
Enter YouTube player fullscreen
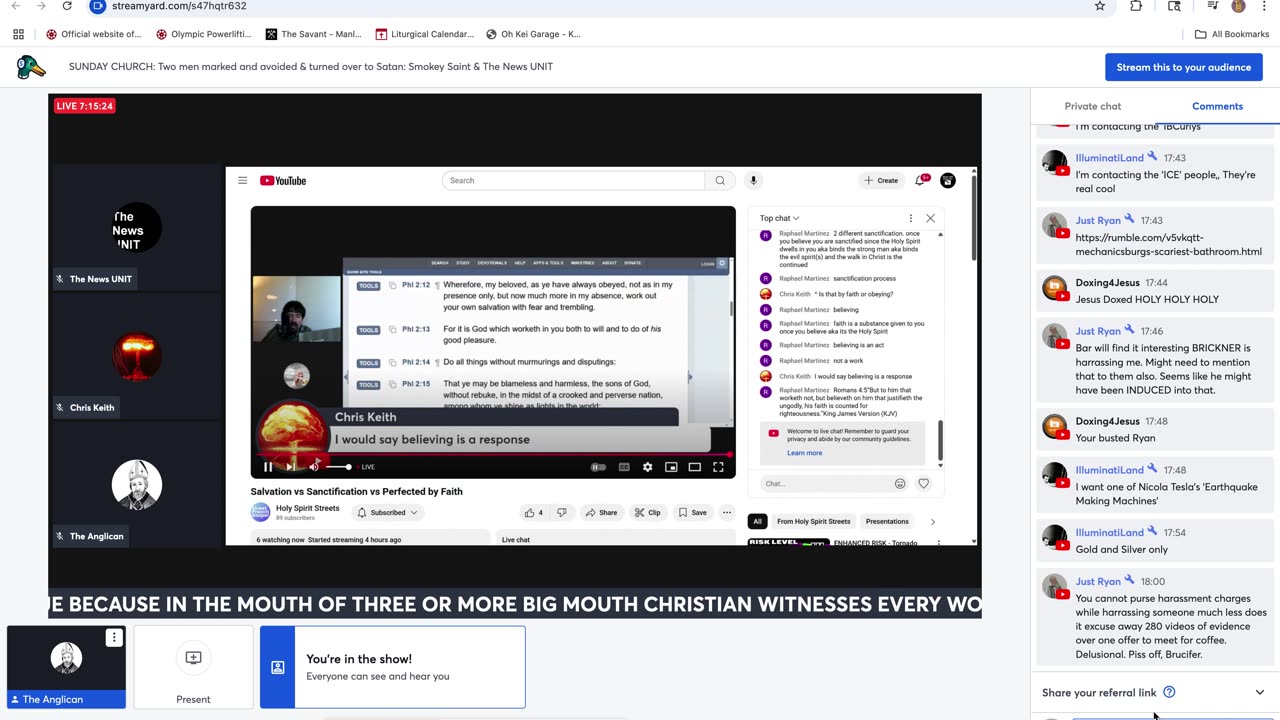click(718, 467)
